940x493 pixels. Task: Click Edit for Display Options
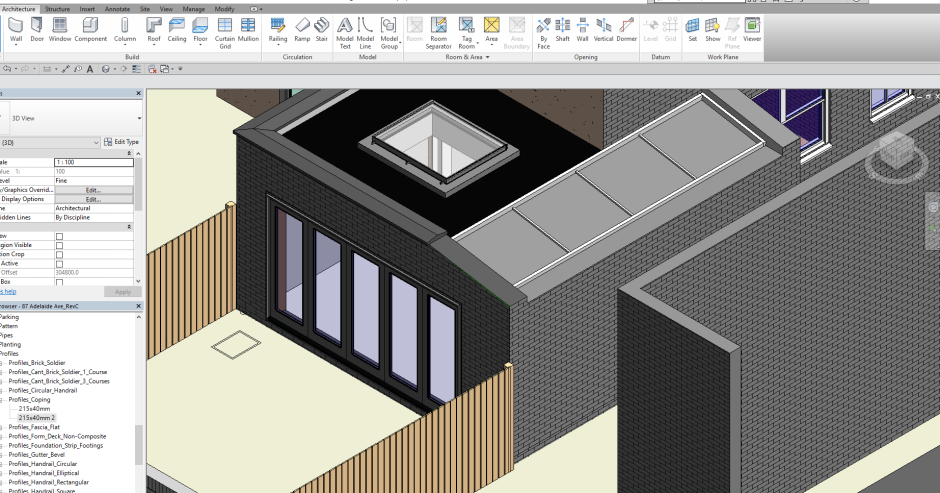tap(94, 199)
